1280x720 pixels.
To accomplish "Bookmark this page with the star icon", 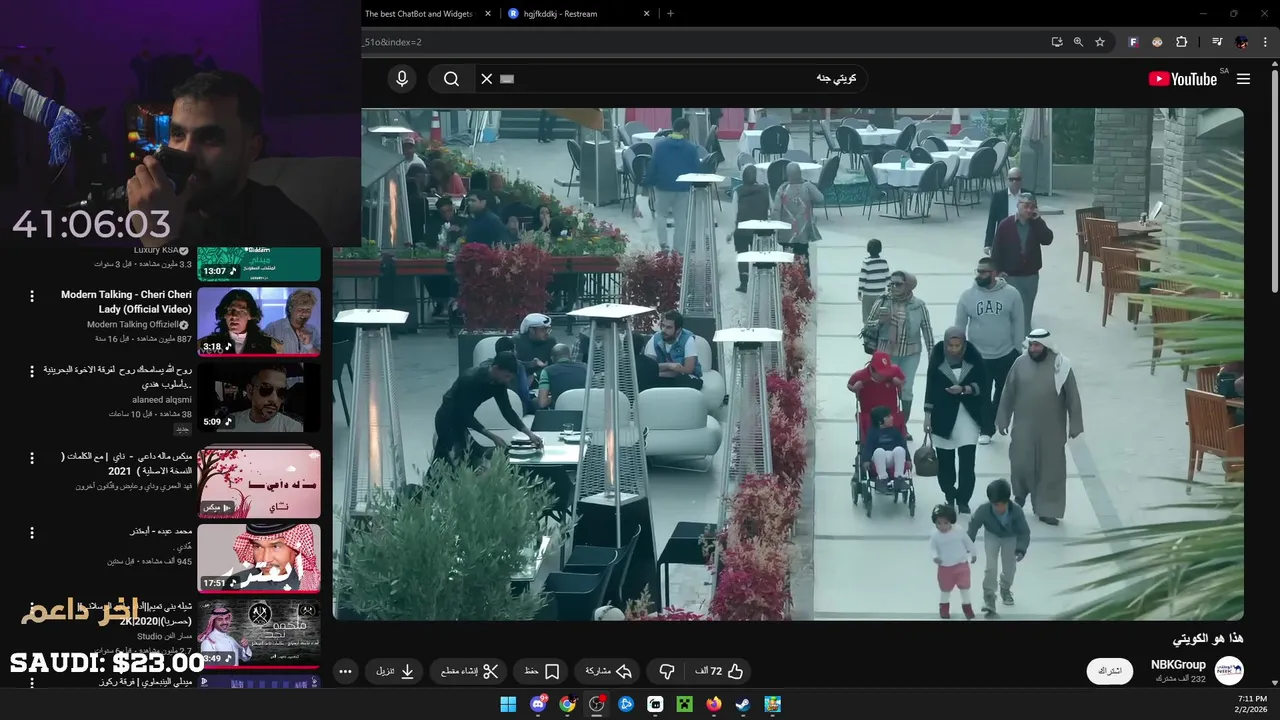I will pyautogui.click(x=1100, y=42).
